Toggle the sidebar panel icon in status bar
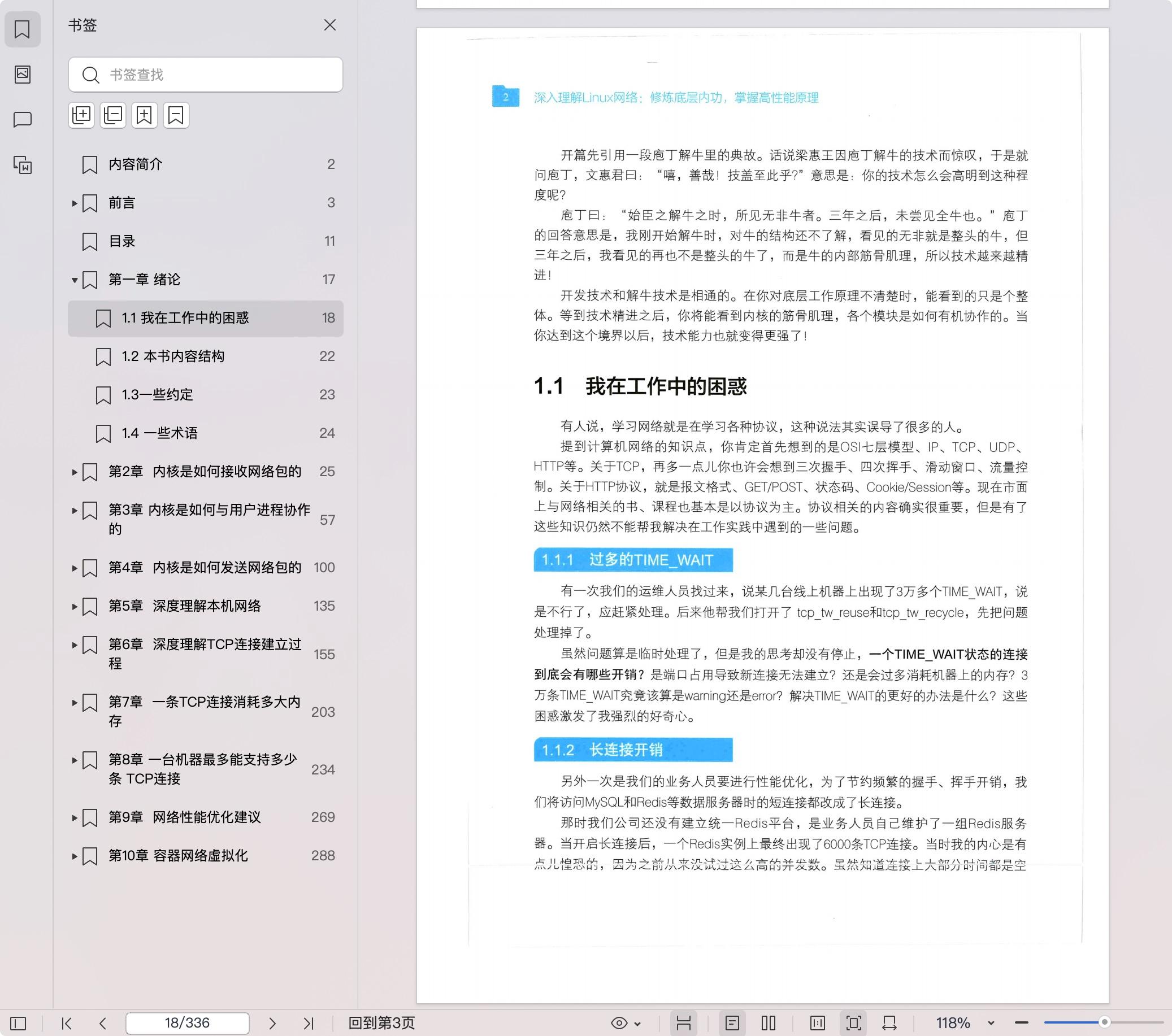The height and width of the screenshot is (1036, 1172). pyautogui.click(x=18, y=1023)
